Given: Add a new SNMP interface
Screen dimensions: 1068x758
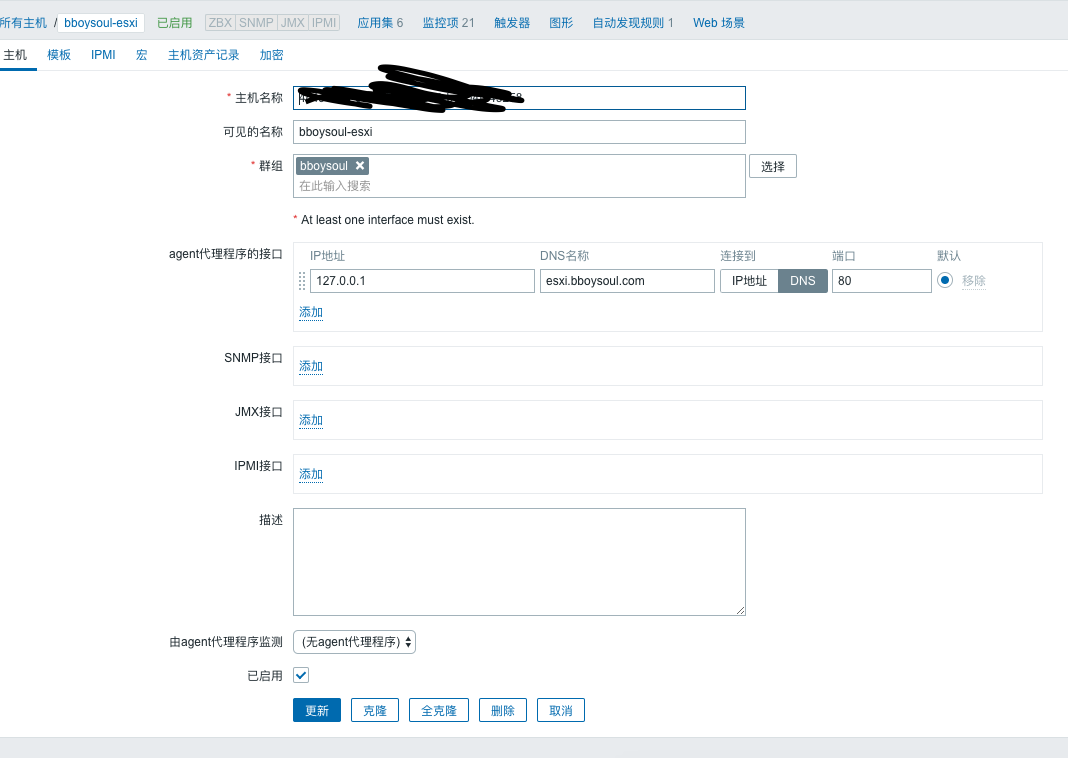Looking at the screenshot, I should coord(311,366).
